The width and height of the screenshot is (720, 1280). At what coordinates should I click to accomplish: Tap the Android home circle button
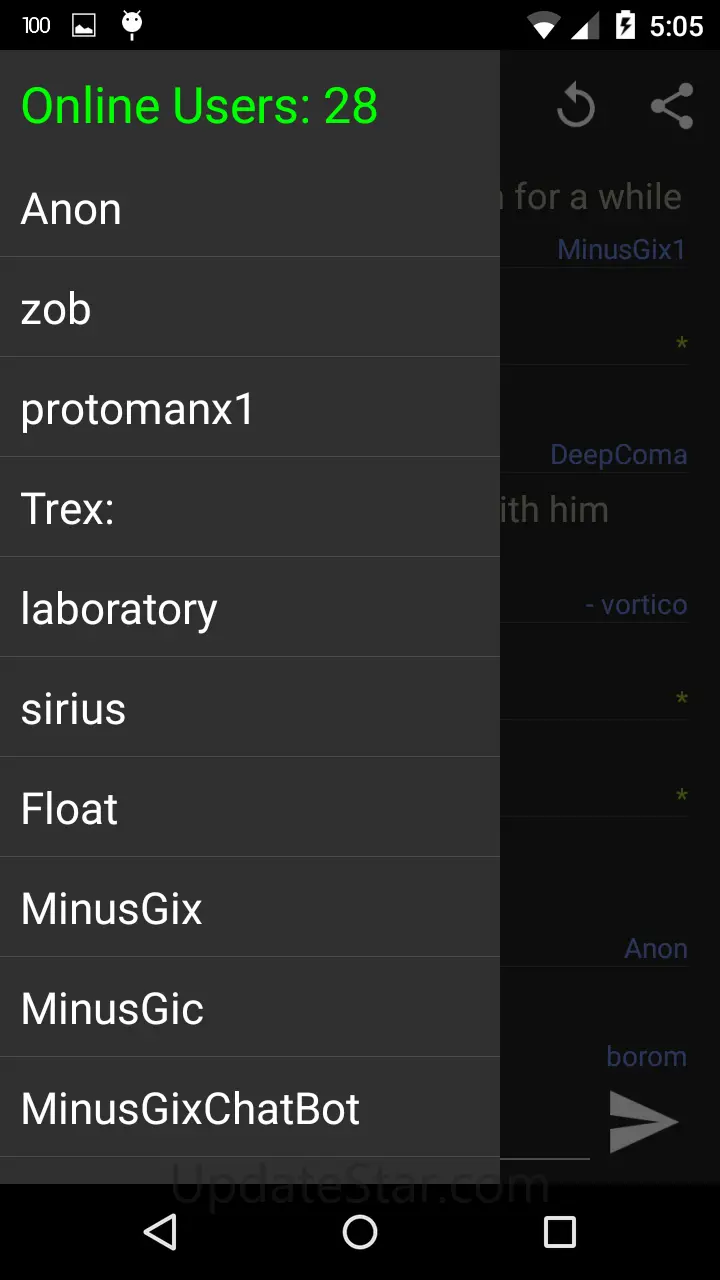point(360,1232)
